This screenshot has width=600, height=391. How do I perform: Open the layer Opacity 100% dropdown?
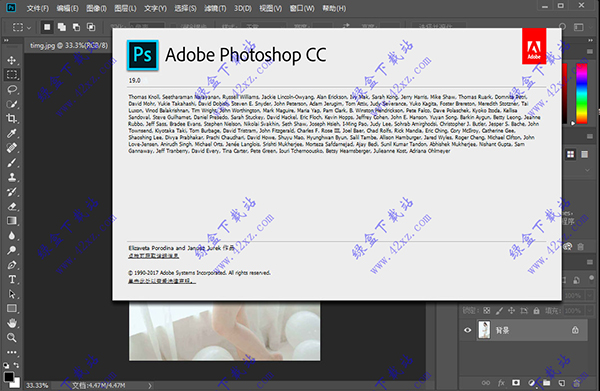click(x=589, y=295)
